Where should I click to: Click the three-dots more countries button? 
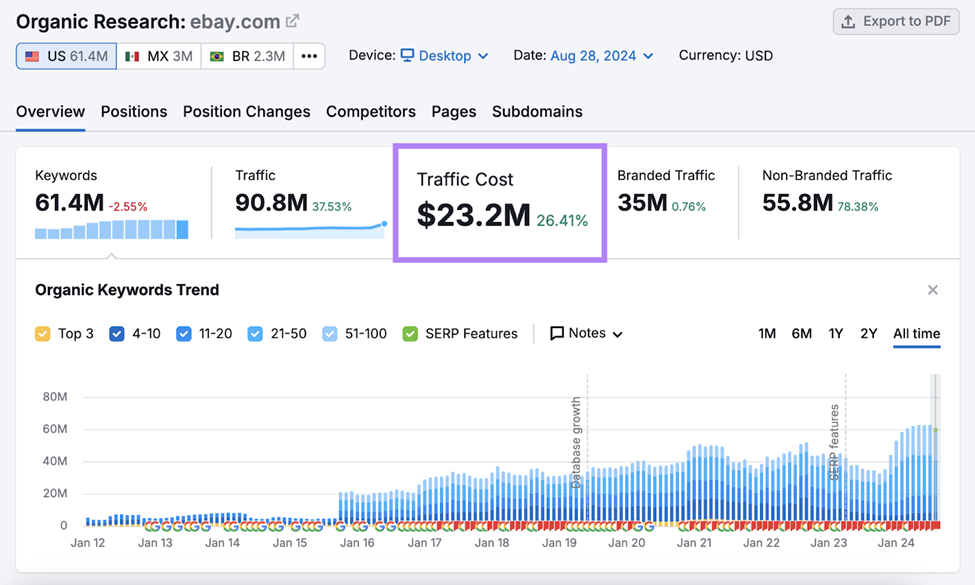tap(309, 56)
